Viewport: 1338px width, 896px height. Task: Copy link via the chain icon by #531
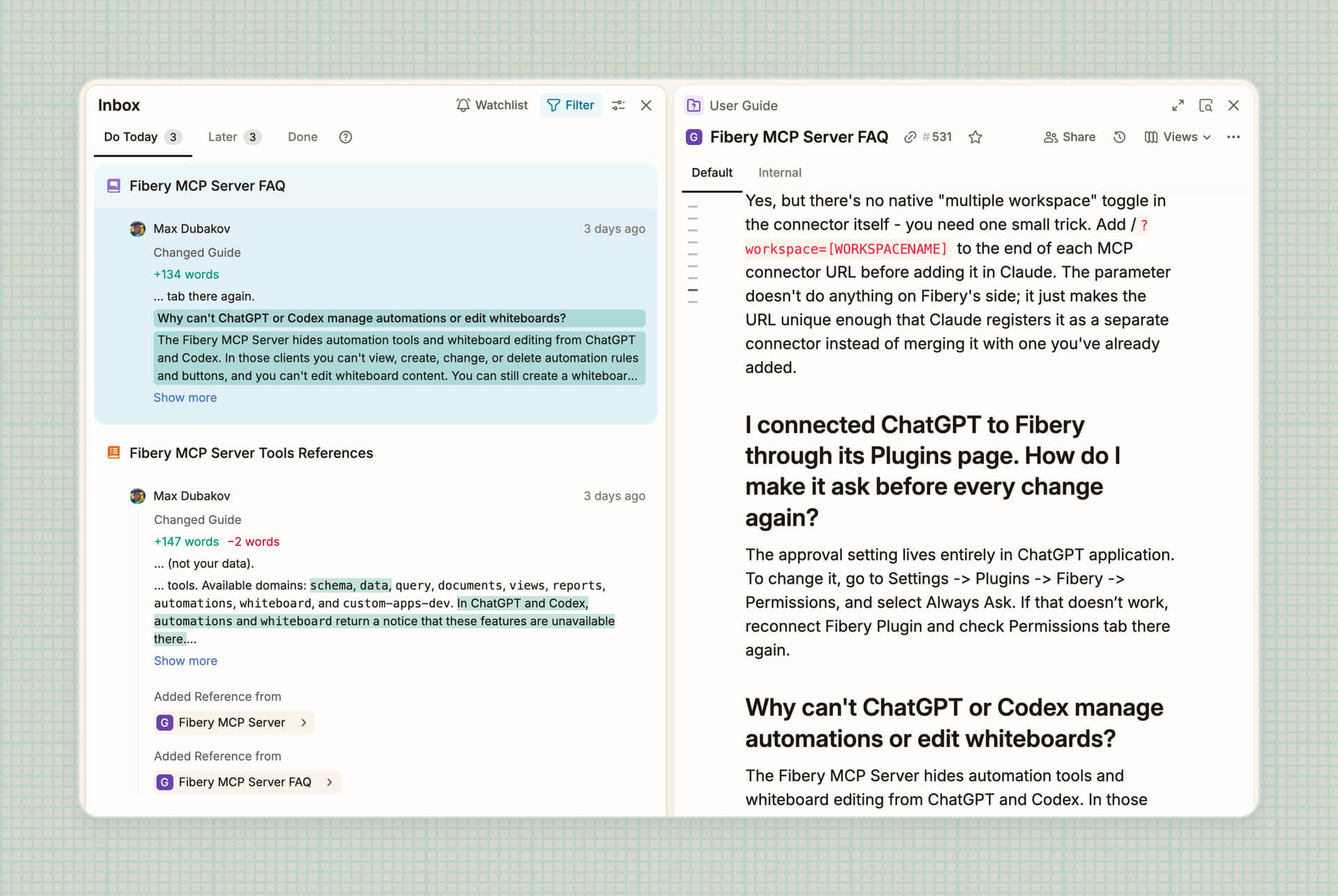pos(909,137)
